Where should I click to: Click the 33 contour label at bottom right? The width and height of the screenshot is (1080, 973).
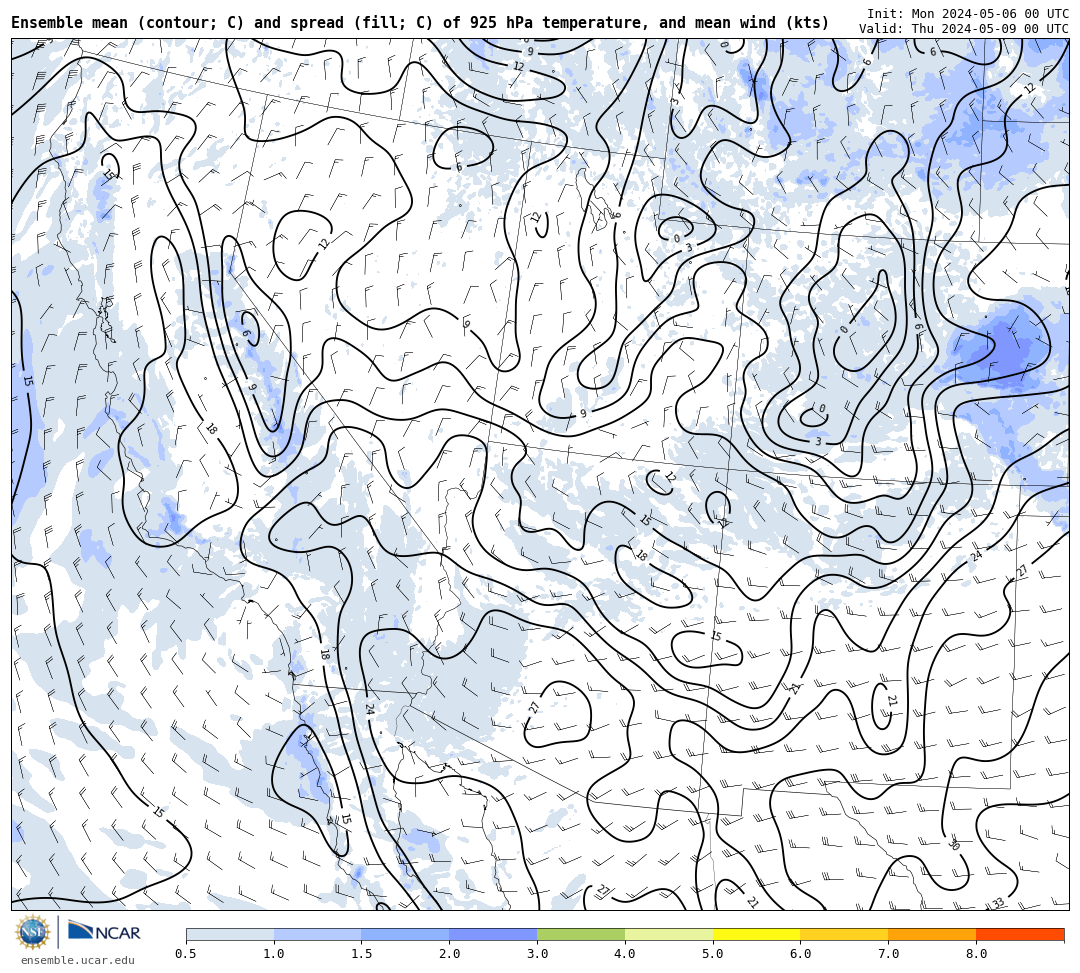point(998,903)
